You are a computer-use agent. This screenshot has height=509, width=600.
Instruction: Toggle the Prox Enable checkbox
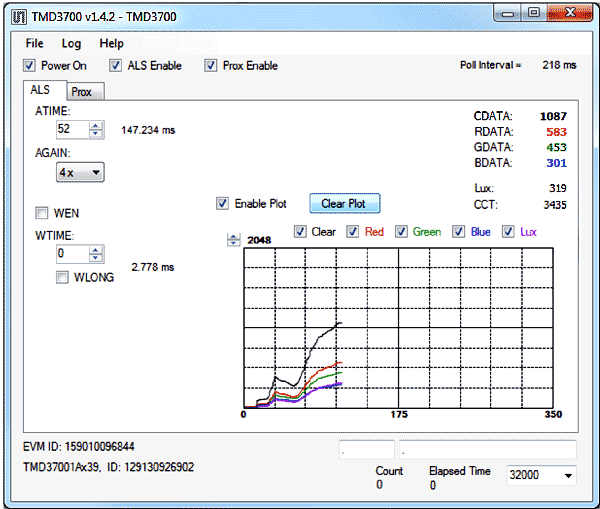tap(210, 65)
